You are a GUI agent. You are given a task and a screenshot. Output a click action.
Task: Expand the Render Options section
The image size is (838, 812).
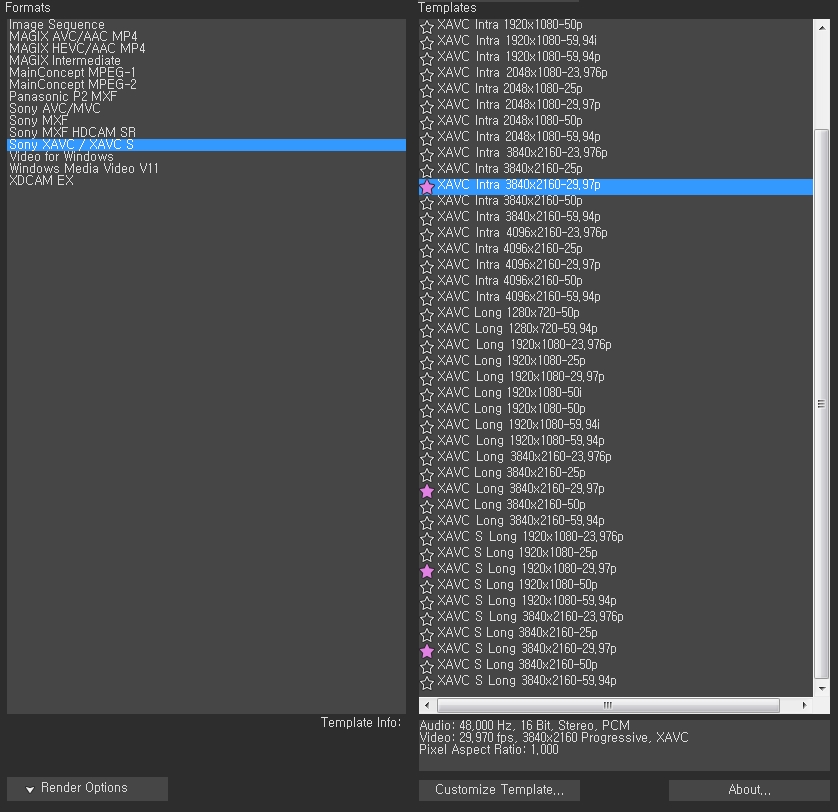[87, 788]
